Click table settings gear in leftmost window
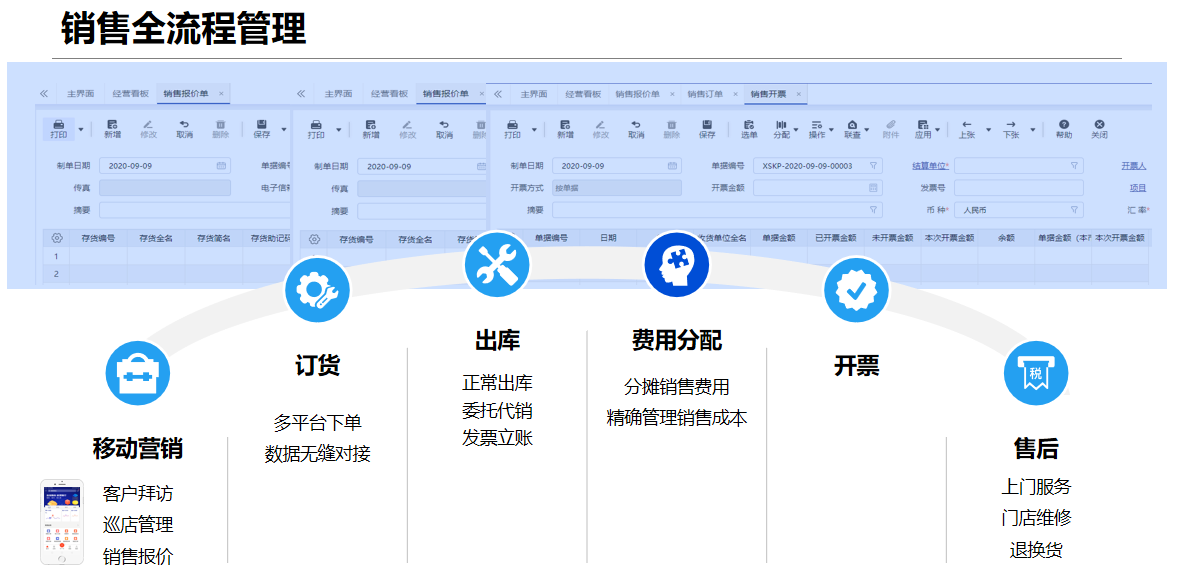The height and width of the screenshot is (580, 1182). pos(56,238)
